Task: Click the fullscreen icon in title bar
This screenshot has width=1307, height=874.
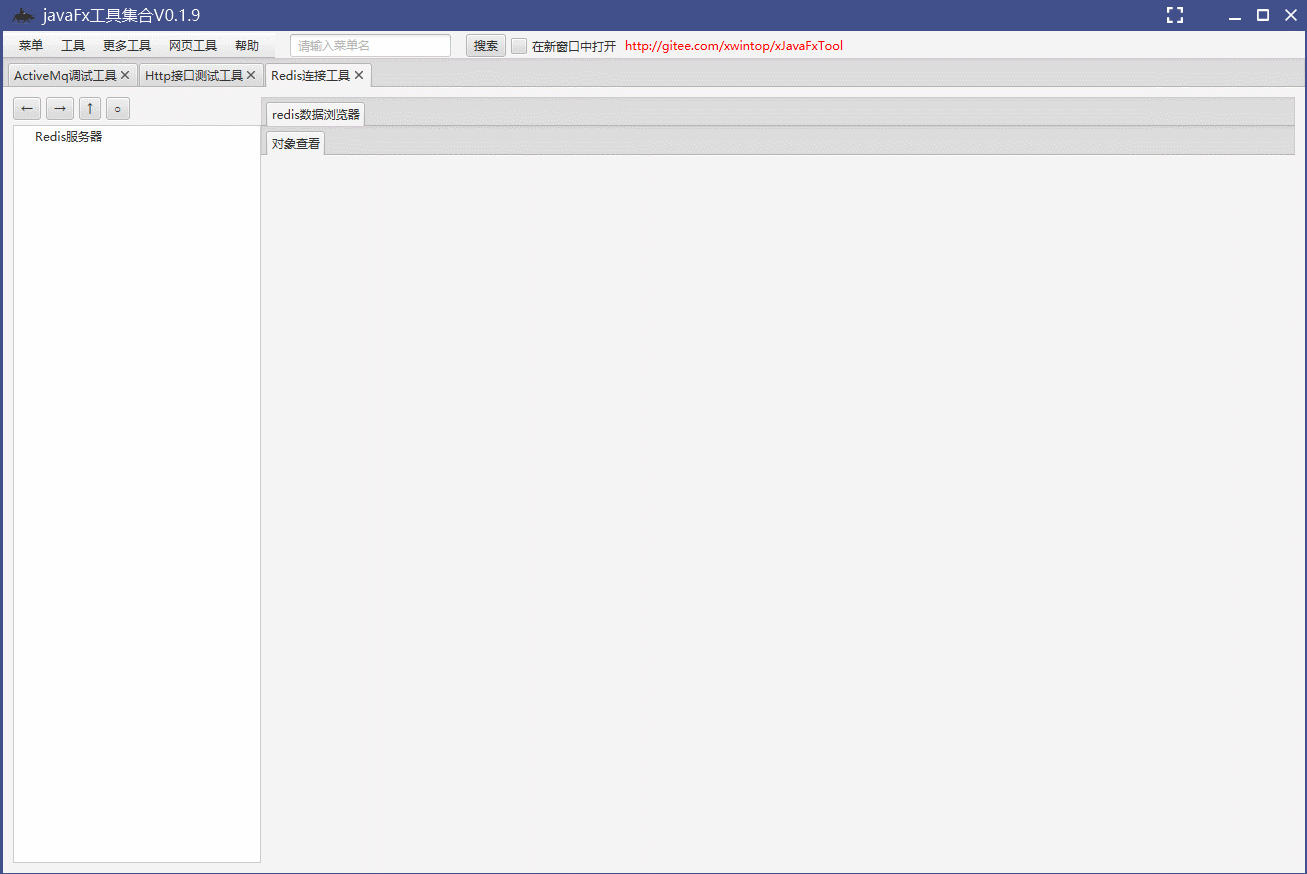Action: 1174,15
